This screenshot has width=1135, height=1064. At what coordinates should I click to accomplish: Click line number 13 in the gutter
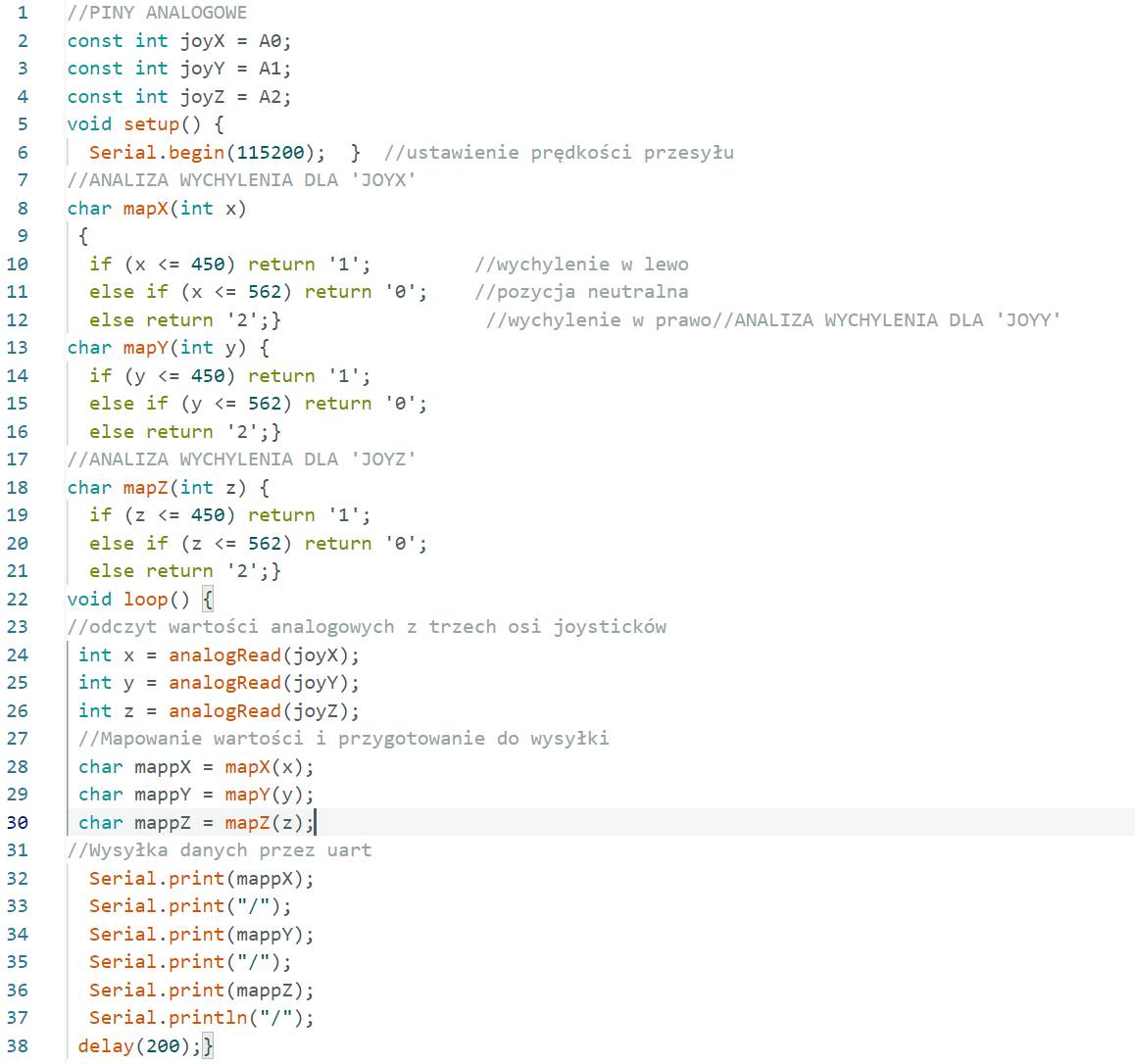pyautogui.click(x=18, y=348)
